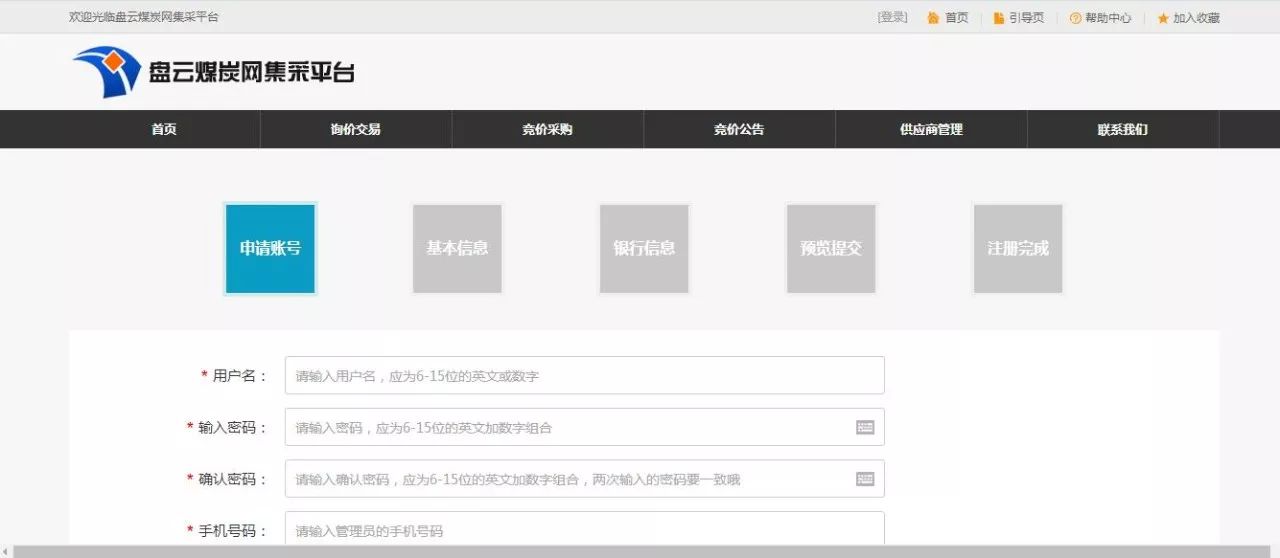Click the star icon beside 加入收藏
Image resolution: width=1280 pixels, height=558 pixels.
(x=1162, y=18)
